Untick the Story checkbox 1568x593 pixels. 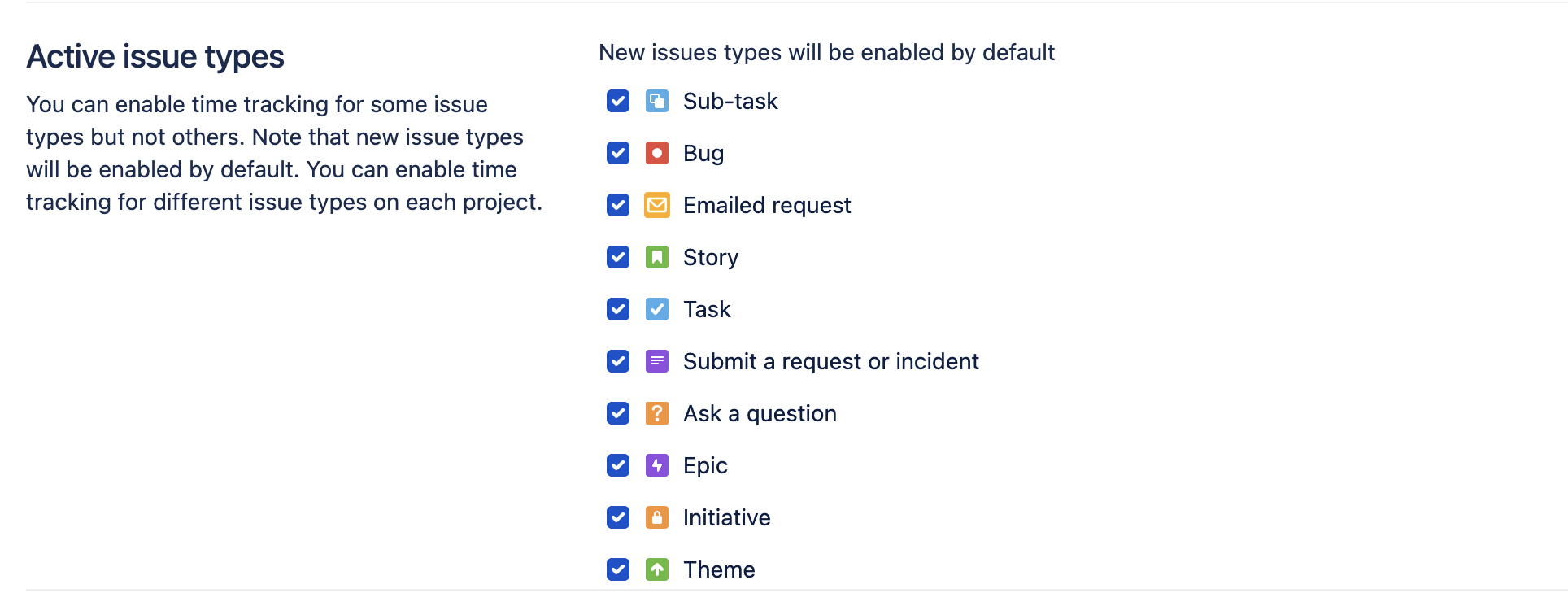pyautogui.click(x=618, y=257)
